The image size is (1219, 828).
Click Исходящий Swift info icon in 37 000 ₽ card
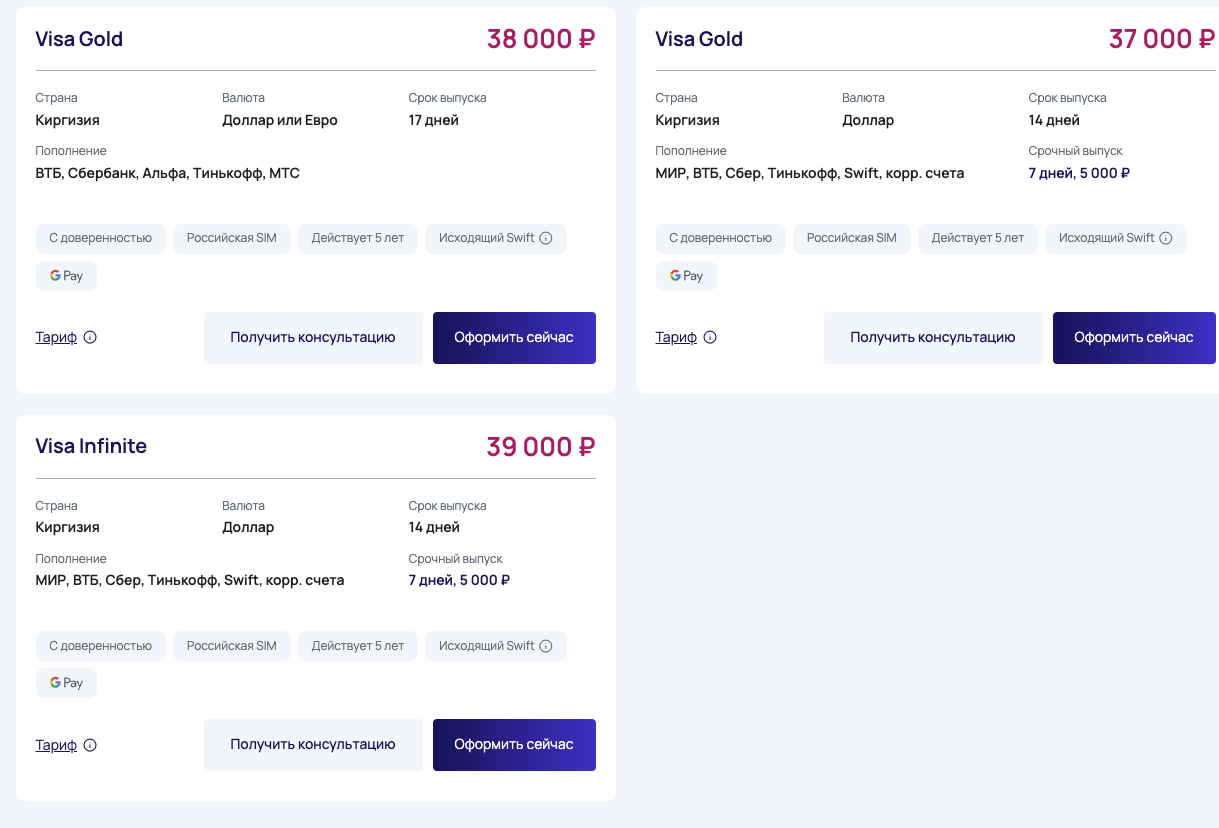pos(1166,238)
